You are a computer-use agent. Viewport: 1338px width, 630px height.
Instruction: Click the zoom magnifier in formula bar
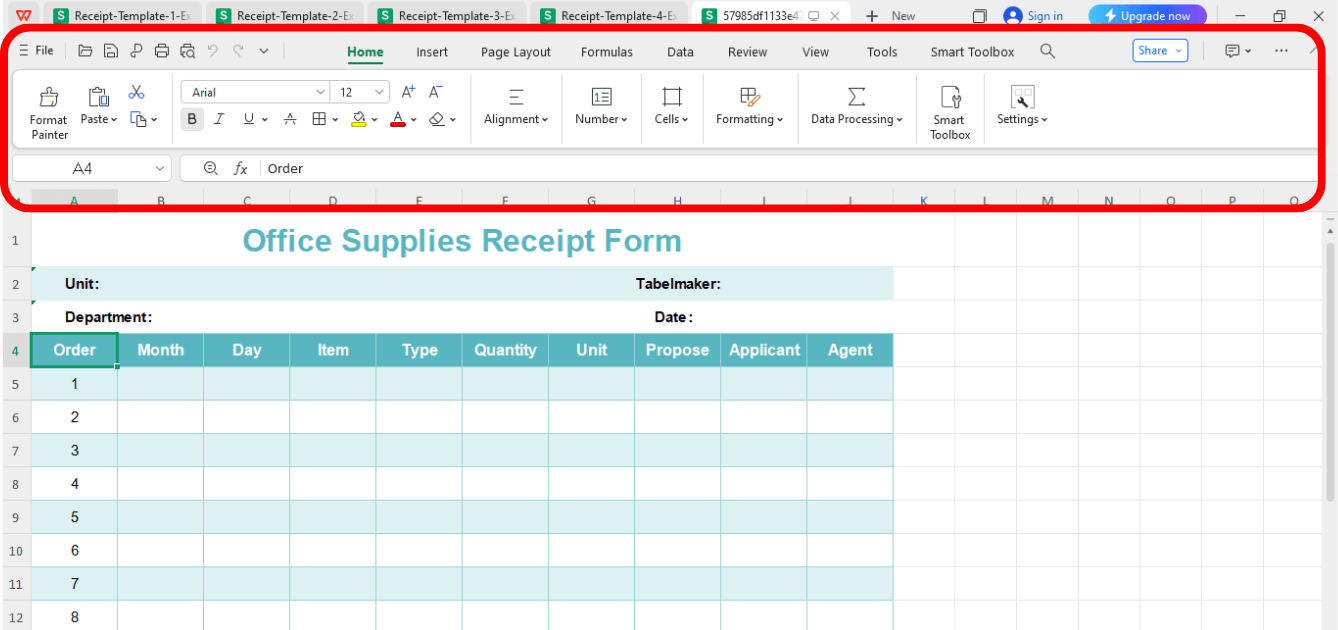[210, 168]
